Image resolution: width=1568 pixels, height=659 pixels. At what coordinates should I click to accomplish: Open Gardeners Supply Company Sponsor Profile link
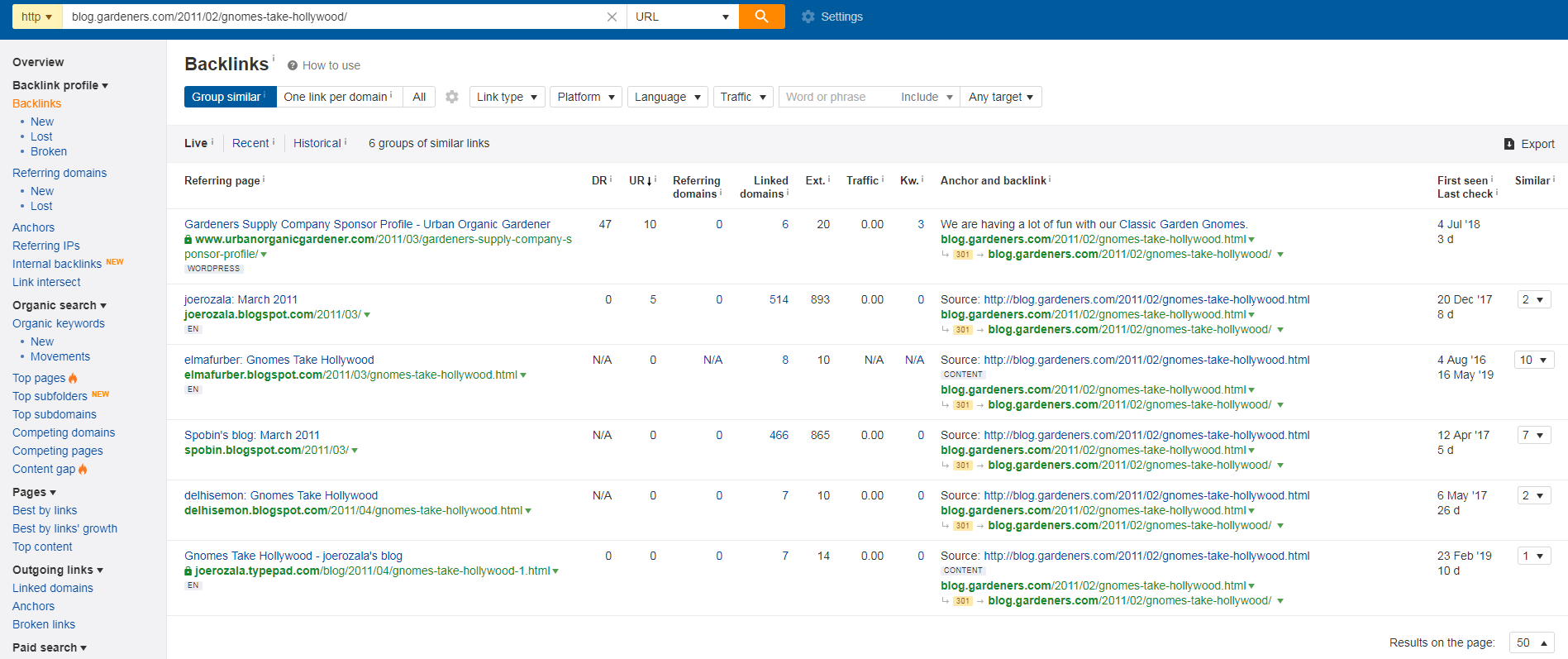367,224
